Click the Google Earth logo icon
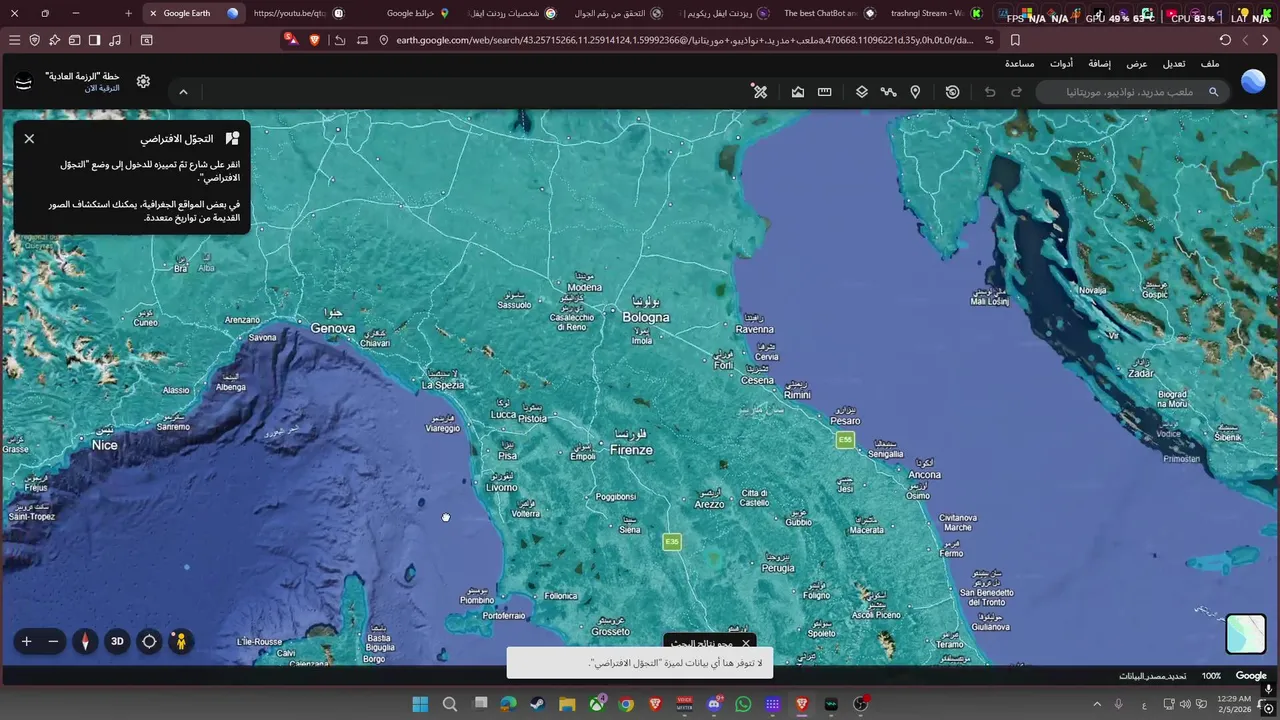1280x720 pixels. coord(1253,81)
